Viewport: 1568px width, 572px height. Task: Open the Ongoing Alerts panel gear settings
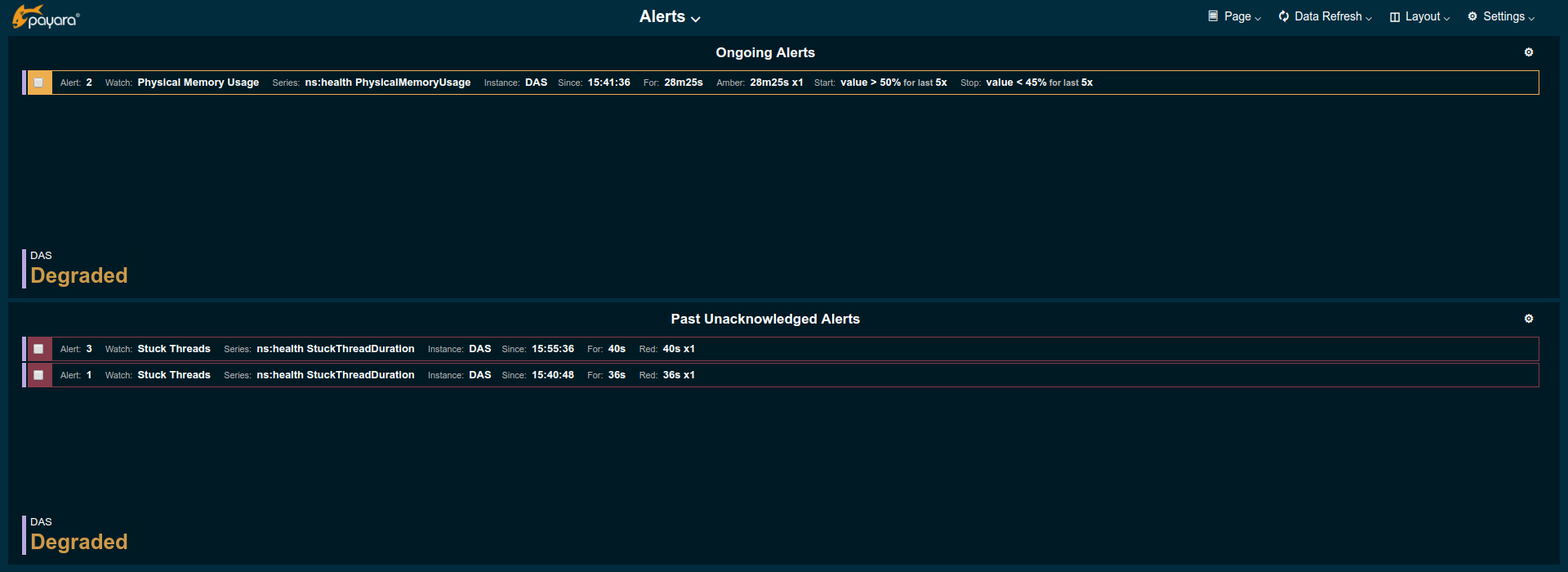[x=1528, y=52]
